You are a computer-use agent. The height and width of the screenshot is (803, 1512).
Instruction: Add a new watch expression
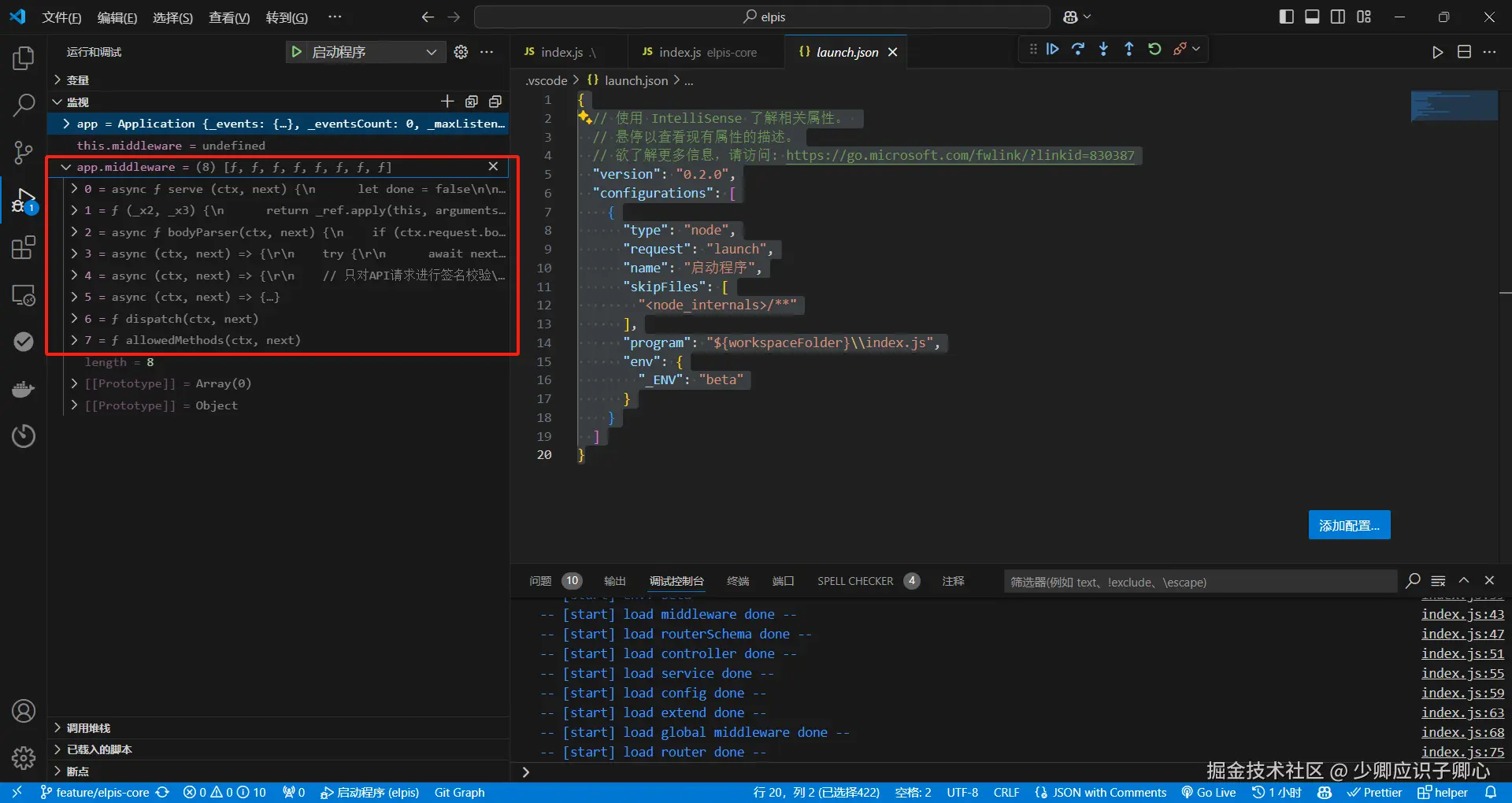447,102
